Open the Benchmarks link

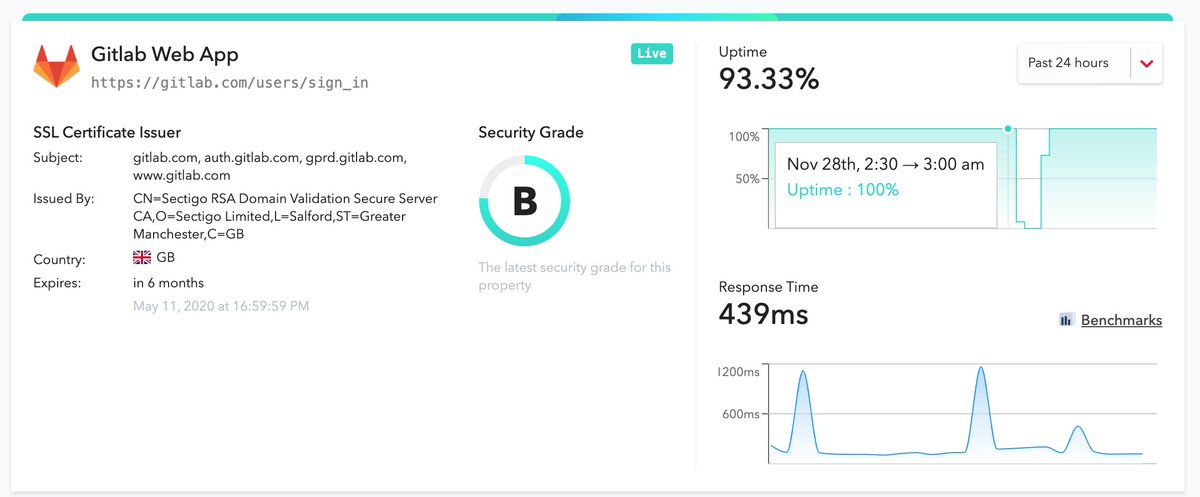click(1121, 321)
